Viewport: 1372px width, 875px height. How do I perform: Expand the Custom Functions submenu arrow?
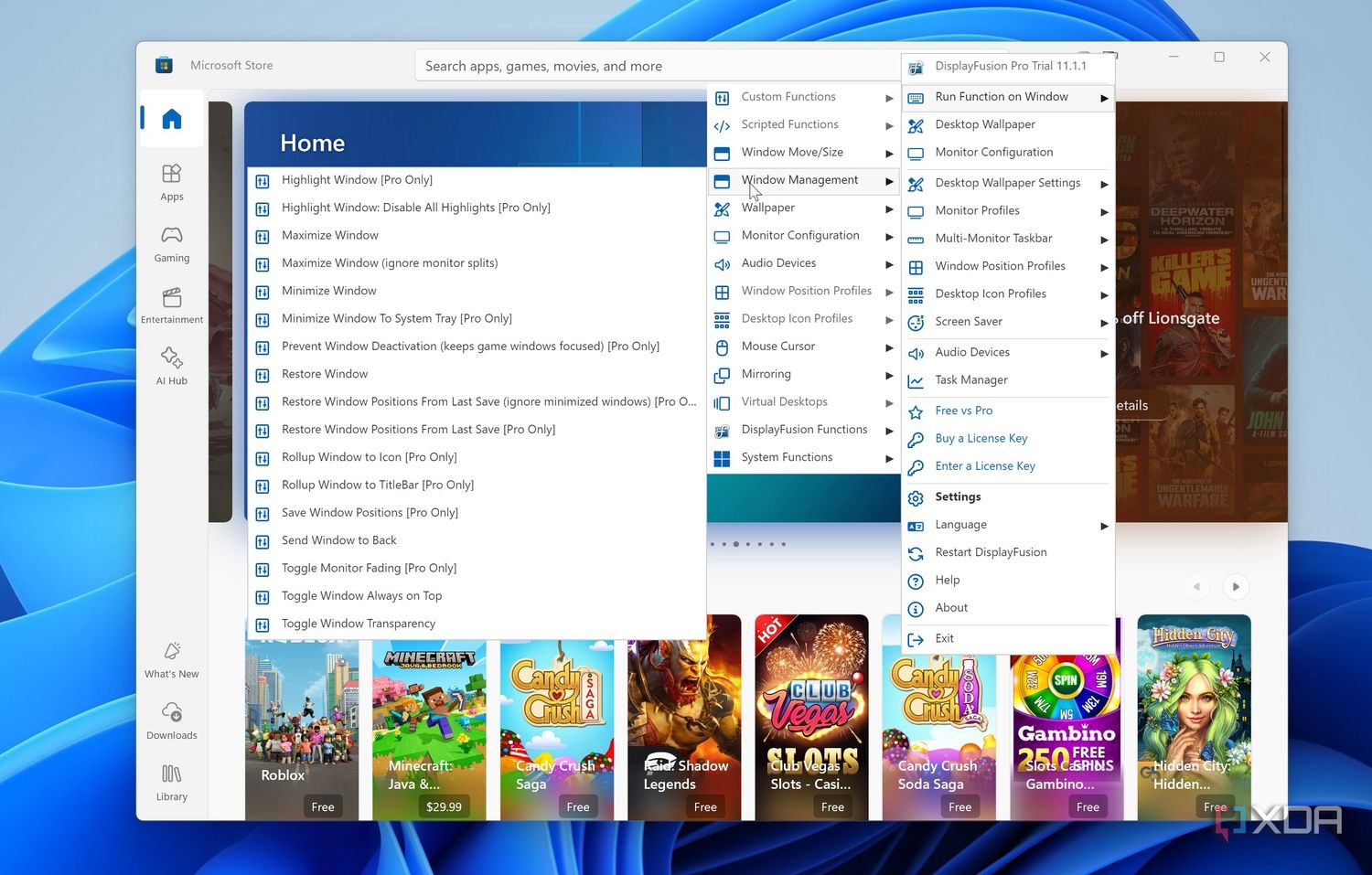tap(889, 98)
